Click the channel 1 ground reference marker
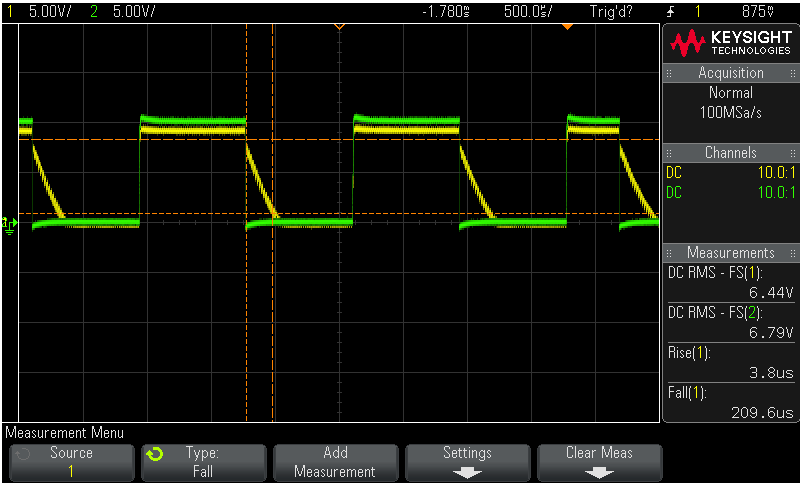 coord(10,224)
